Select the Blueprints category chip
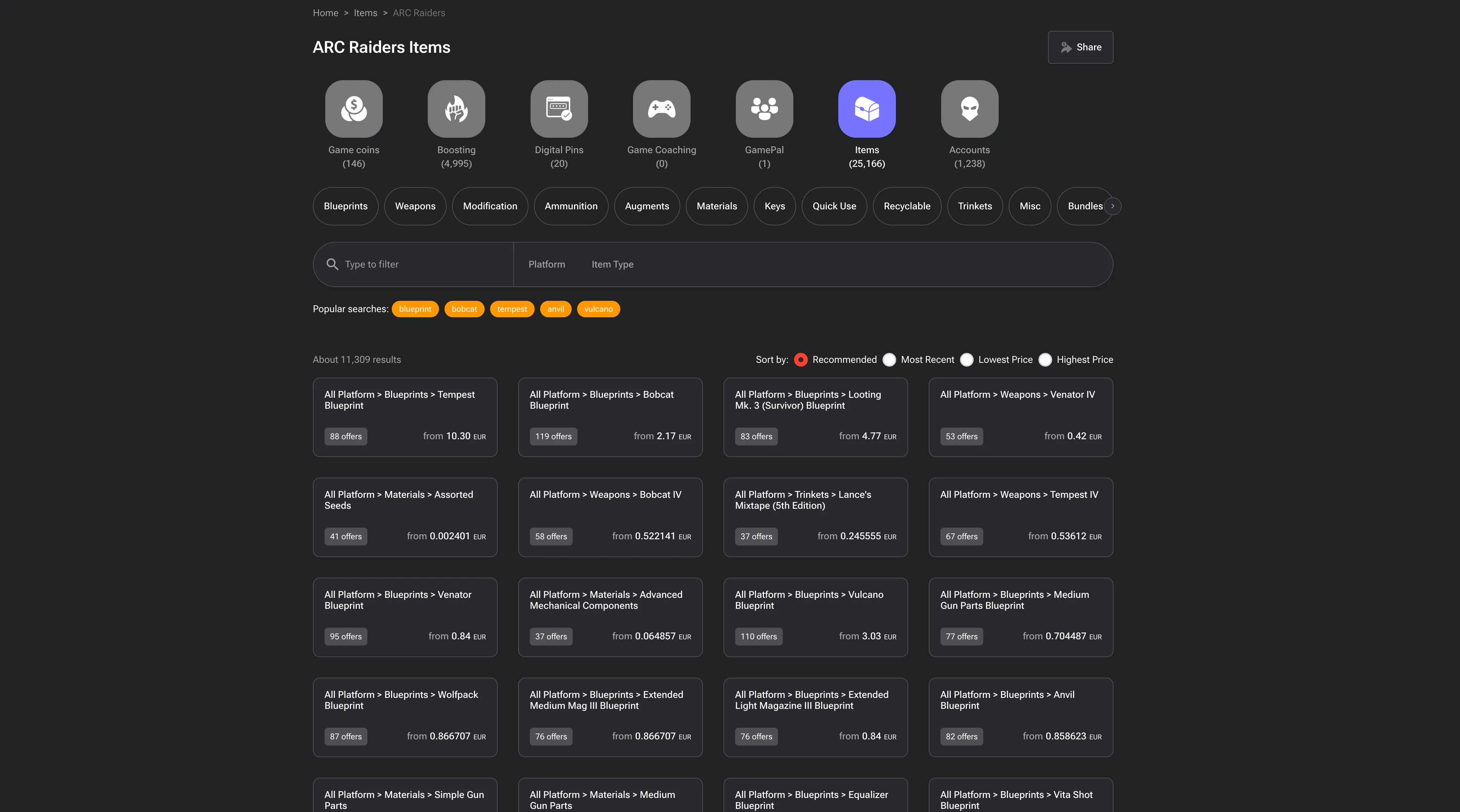Screen dimensions: 1460x812 pyautogui.click(x=345, y=206)
